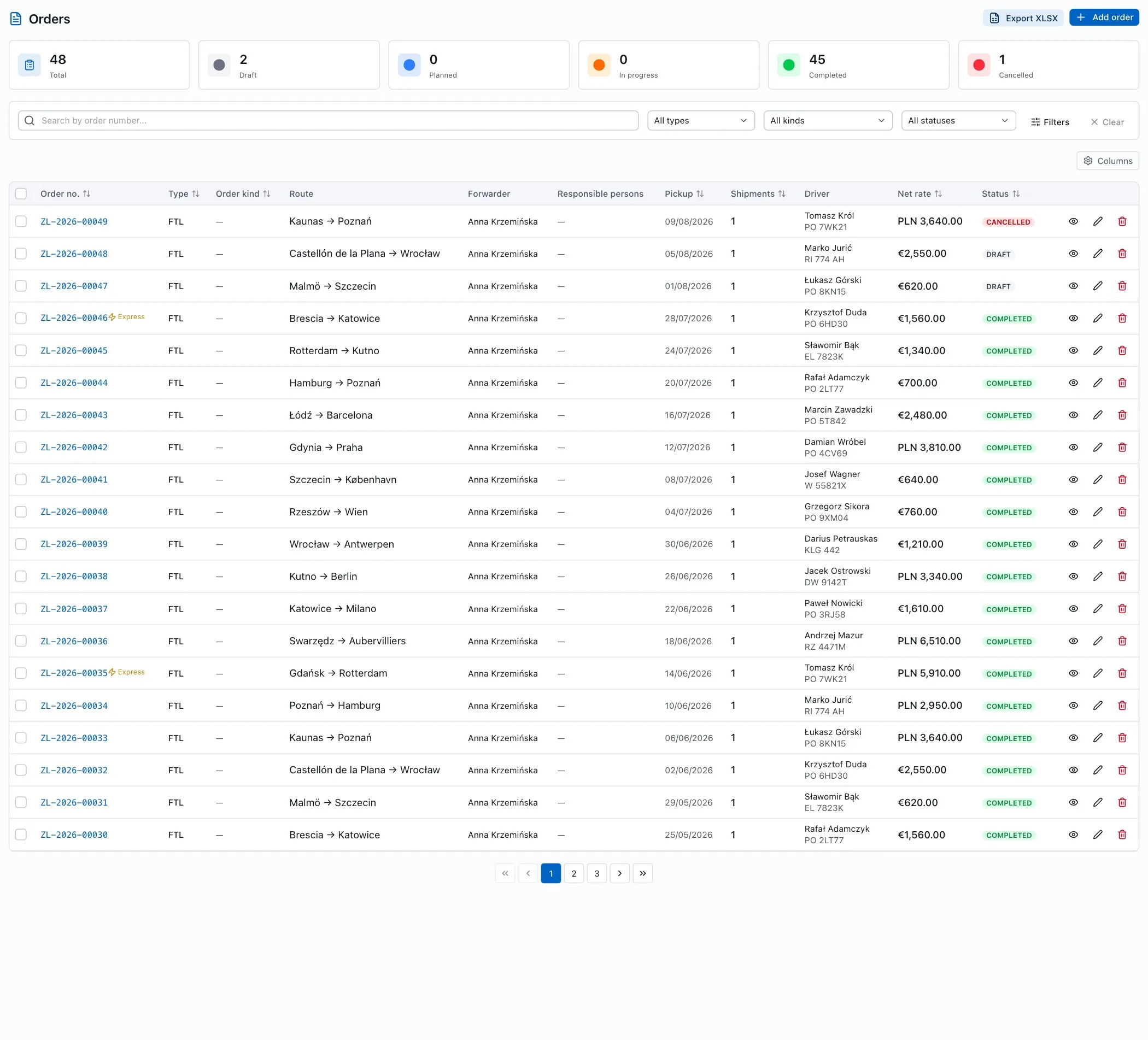Open the All kinds dropdown
The height and width of the screenshot is (1040, 1148).
tap(828, 121)
